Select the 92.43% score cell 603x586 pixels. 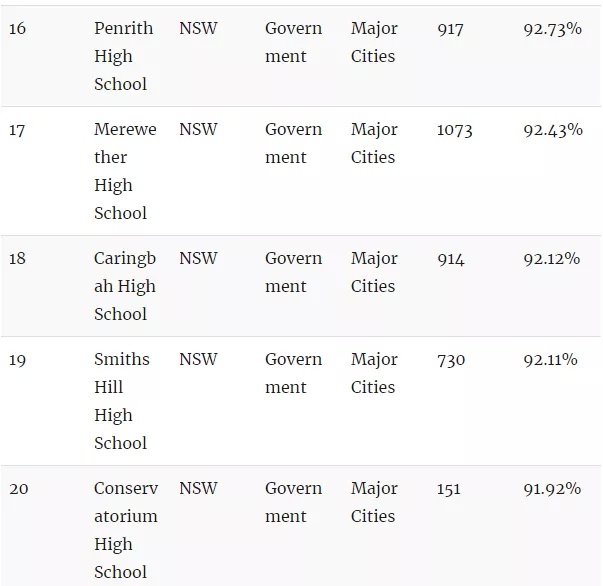point(553,130)
